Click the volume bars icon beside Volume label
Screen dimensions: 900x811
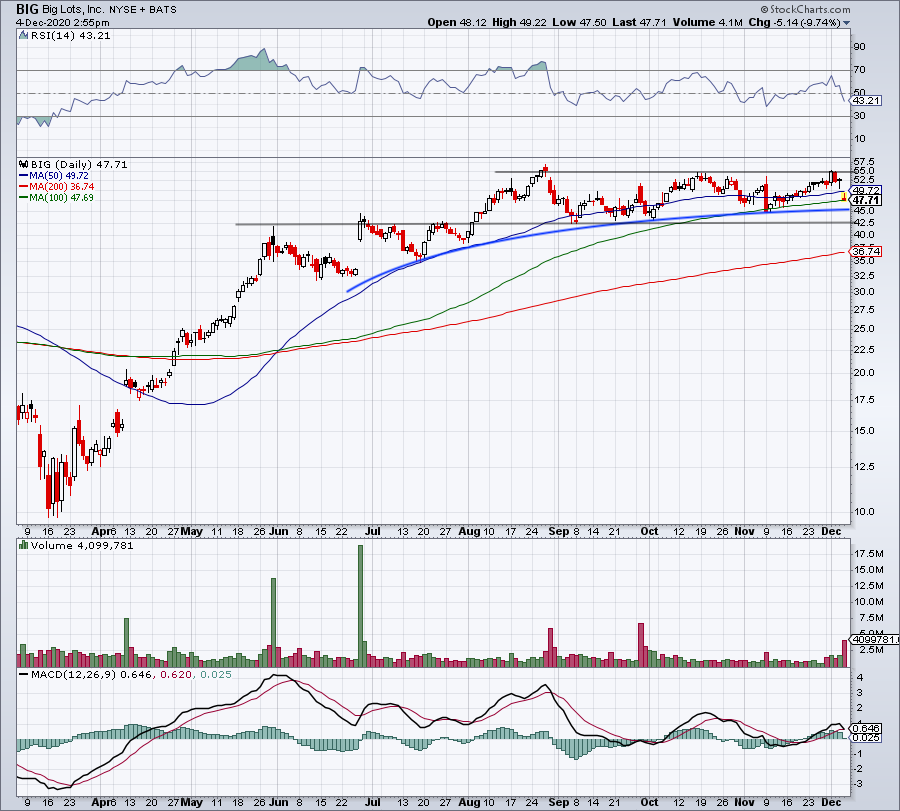pyautogui.click(x=23, y=545)
